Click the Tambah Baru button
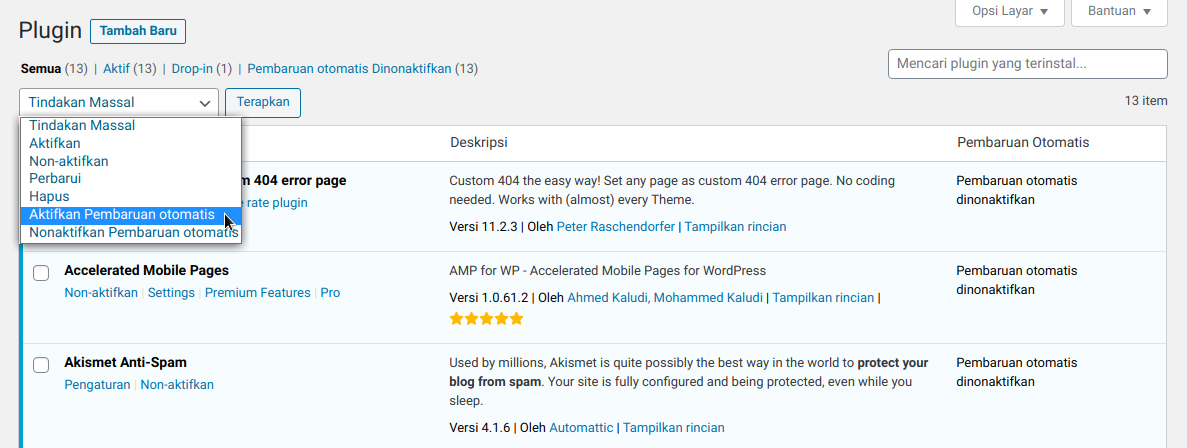This screenshot has height=448, width=1187. (x=138, y=31)
